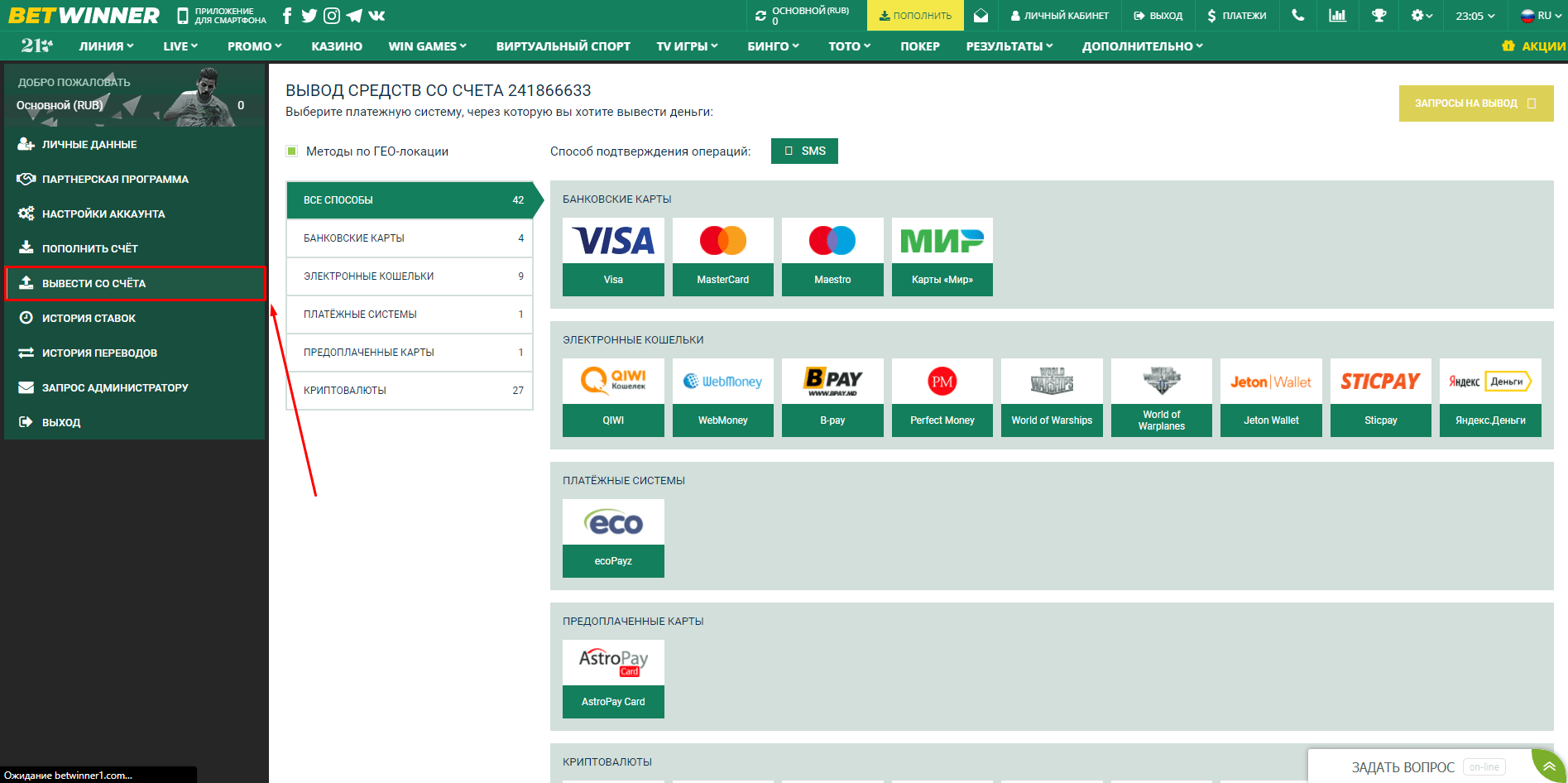Choose the Карты «Мир» option
Image resolution: width=1568 pixels, height=783 pixels.
pyautogui.click(x=942, y=257)
